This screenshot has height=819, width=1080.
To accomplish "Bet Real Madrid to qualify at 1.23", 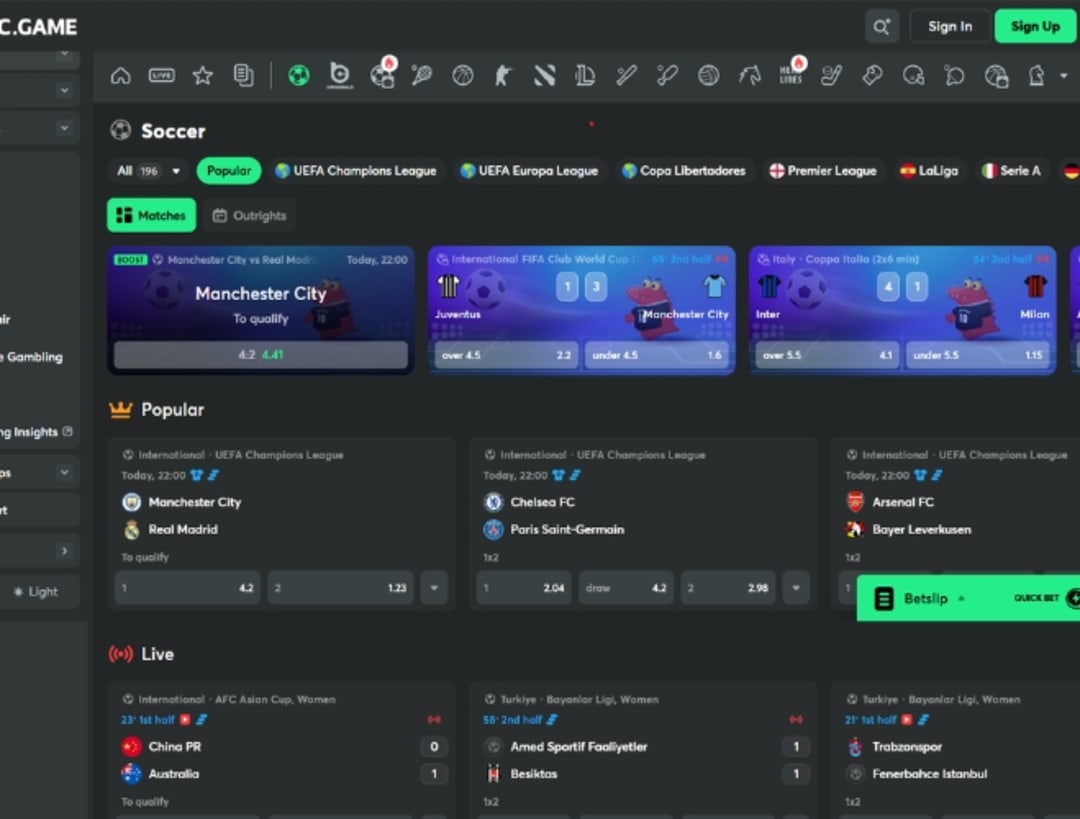I will pos(340,588).
